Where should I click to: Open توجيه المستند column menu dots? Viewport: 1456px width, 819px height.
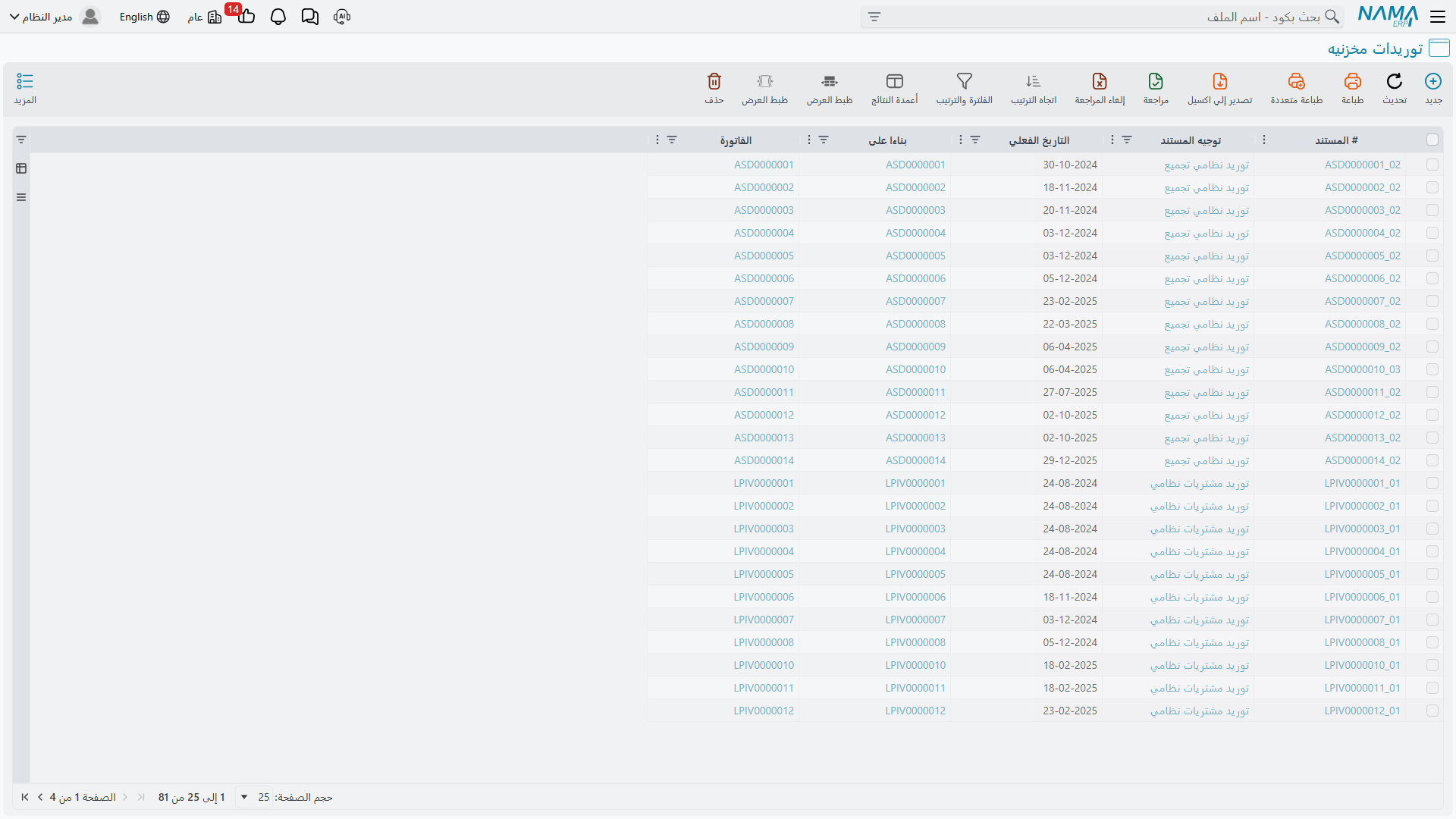[1112, 140]
